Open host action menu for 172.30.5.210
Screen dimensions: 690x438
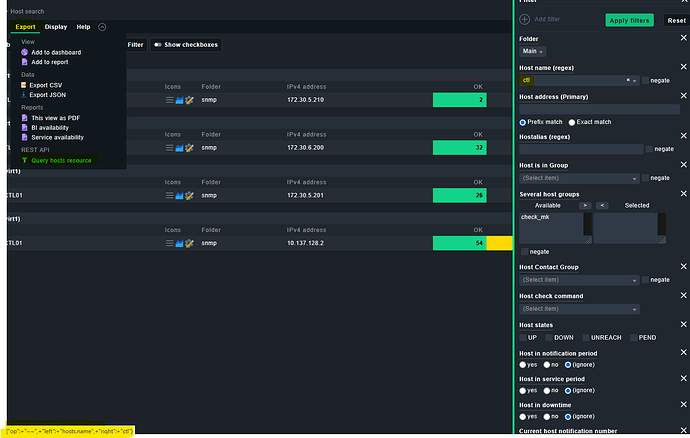(169, 100)
